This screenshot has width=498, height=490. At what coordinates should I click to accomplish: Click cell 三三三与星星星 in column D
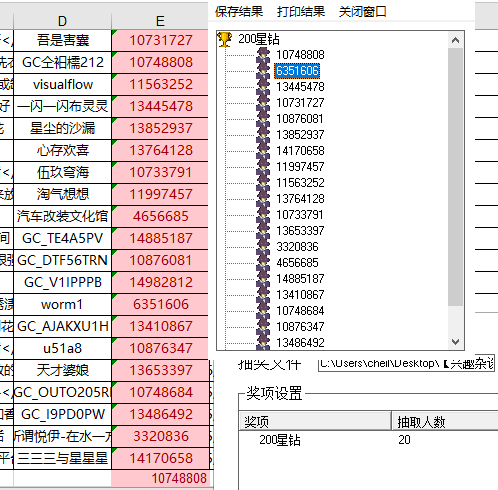(62, 458)
